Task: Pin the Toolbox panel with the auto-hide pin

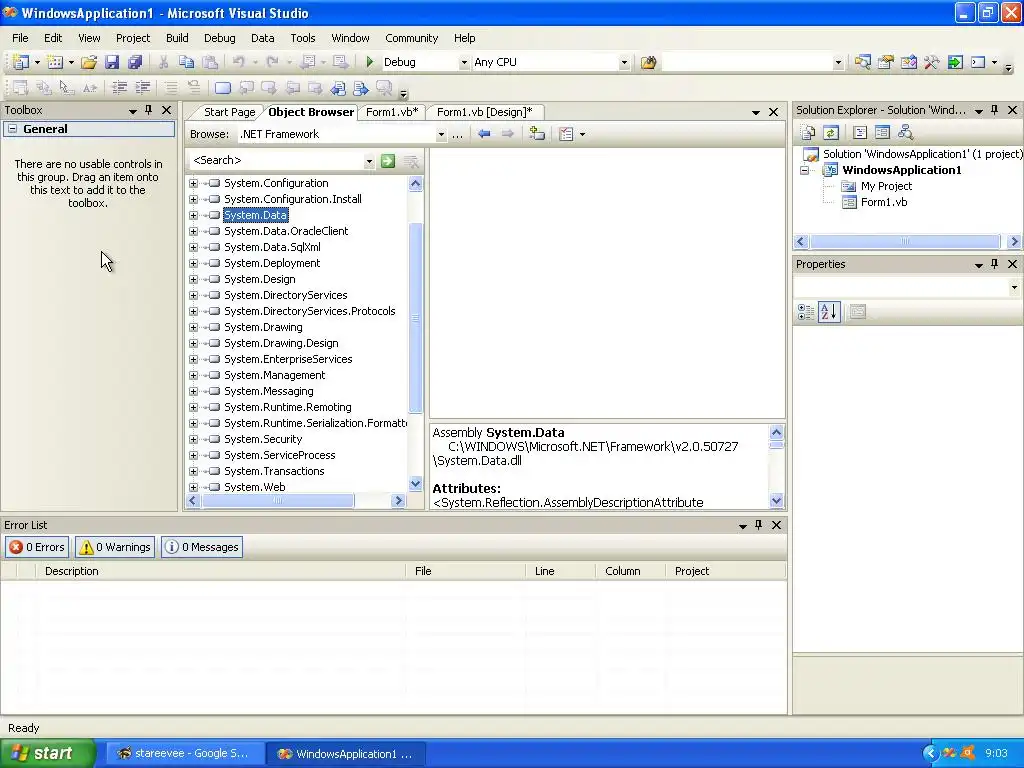Action: (x=148, y=110)
